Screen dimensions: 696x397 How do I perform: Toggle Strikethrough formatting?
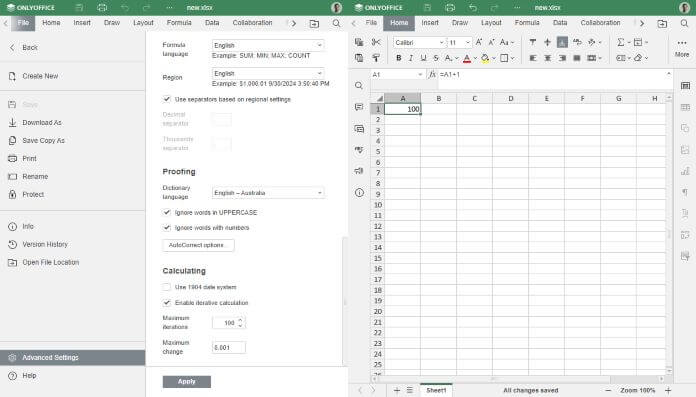point(436,58)
